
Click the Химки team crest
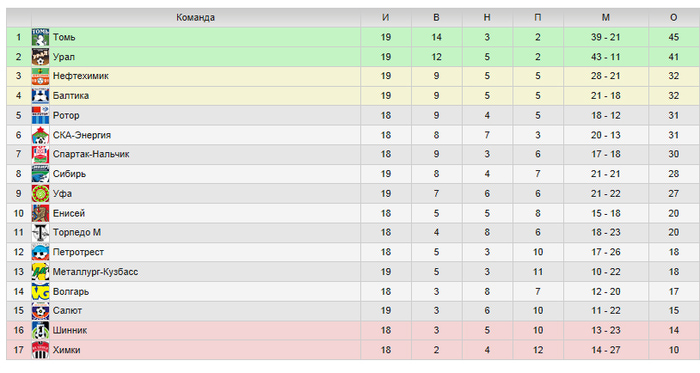point(40,350)
